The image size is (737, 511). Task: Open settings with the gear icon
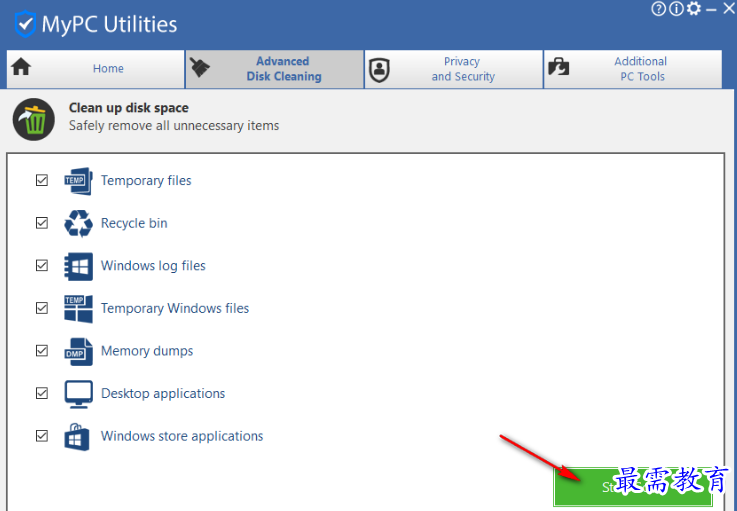pyautogui.click(x=694, y=8)
